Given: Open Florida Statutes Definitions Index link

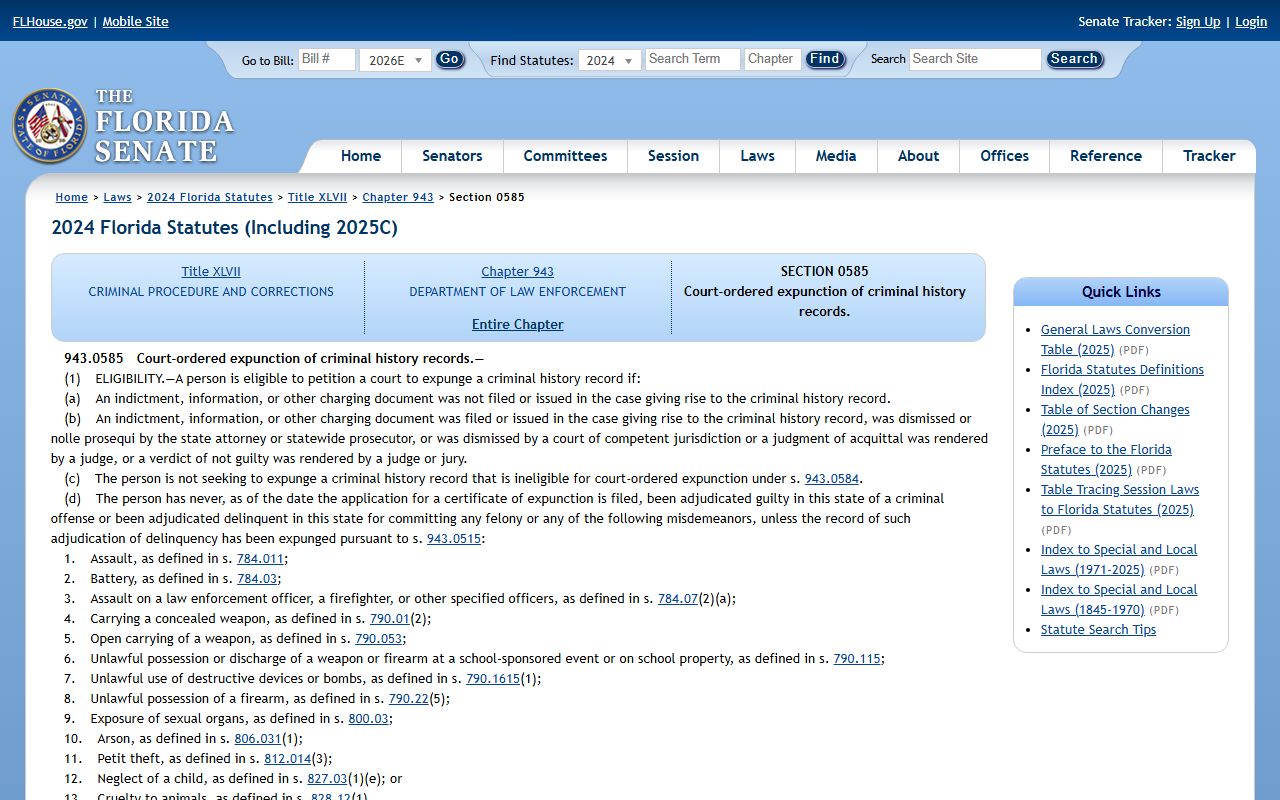Looking at the screenshot, I should click(1122, 379).
